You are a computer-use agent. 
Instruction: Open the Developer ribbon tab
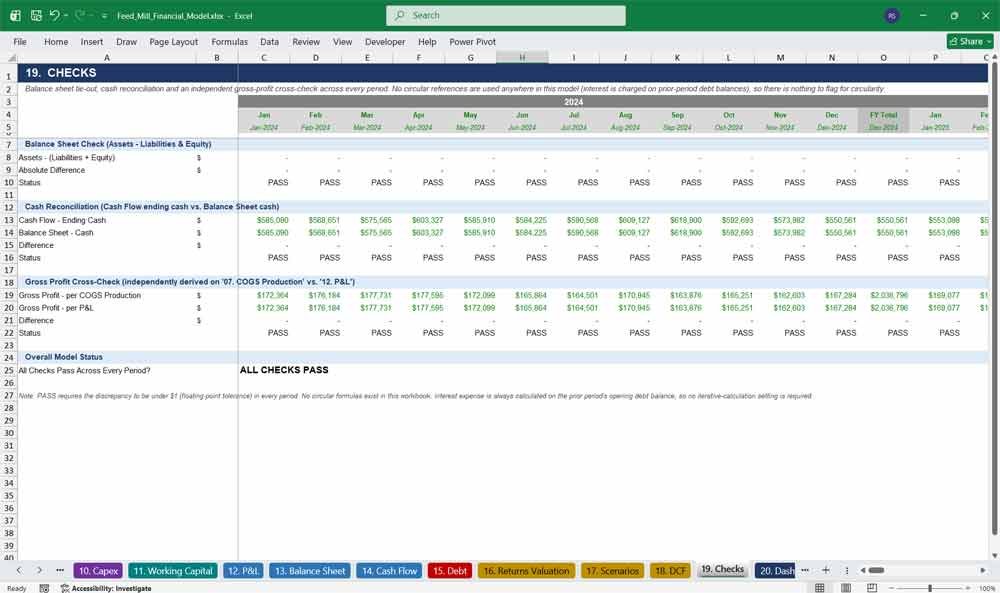click(385, 41)
